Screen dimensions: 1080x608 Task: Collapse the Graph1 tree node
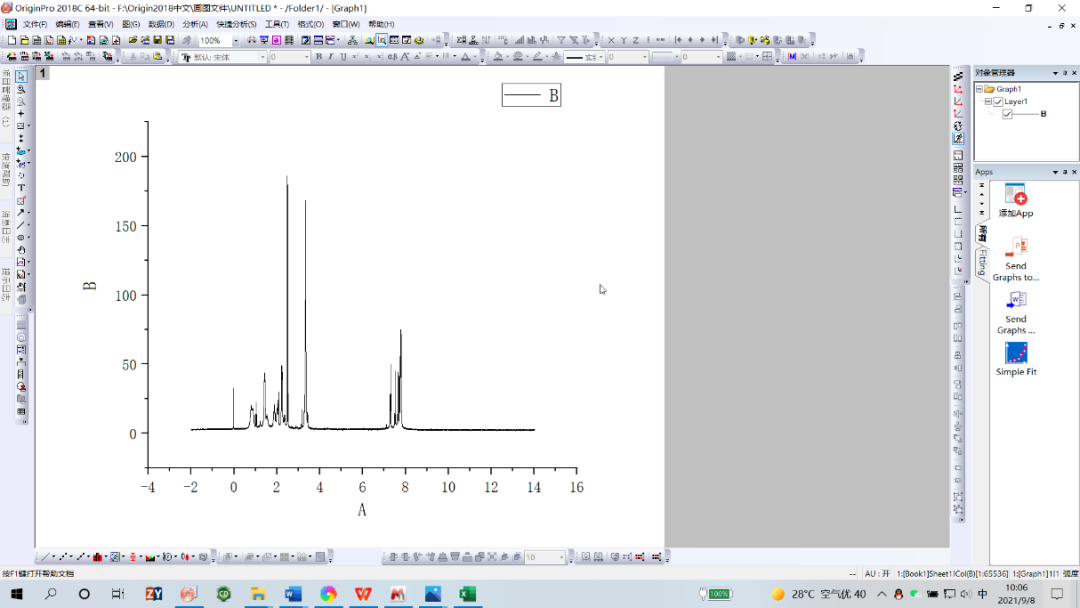point(979,90)
